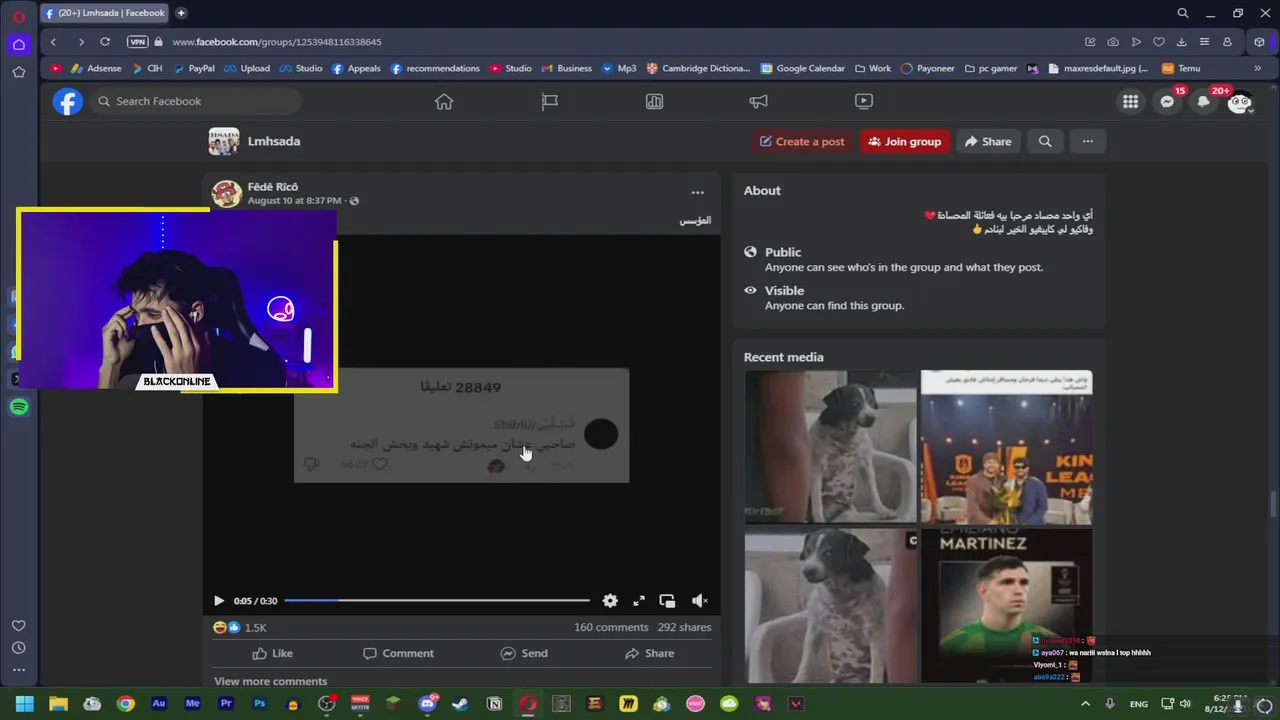Open Google Calendar bookmark

[802, 68]
